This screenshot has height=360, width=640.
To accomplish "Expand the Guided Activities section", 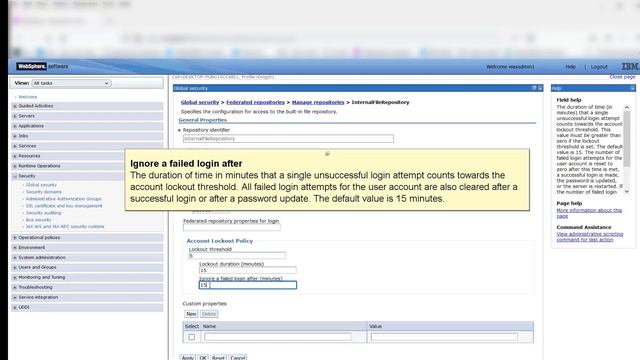I will pyautogui.click(x=15, y=106).
